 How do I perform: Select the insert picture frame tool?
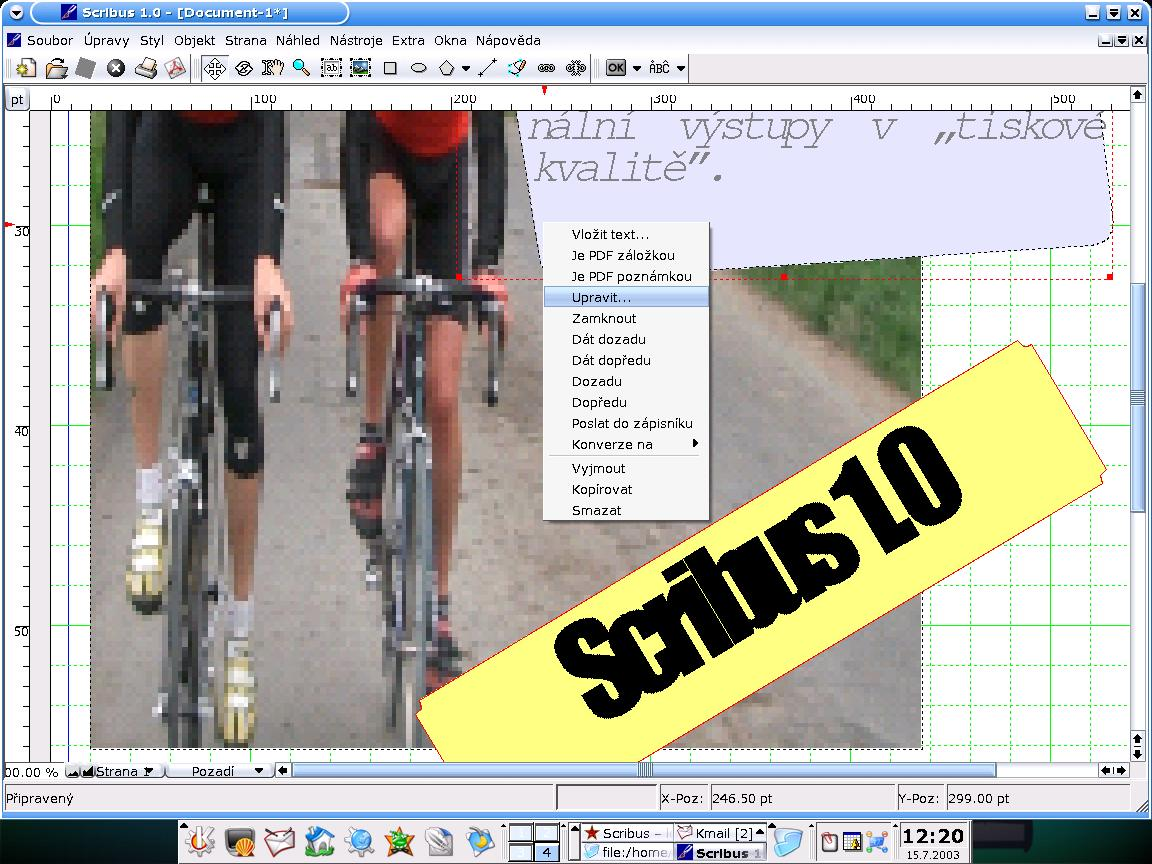coord(360,68)
